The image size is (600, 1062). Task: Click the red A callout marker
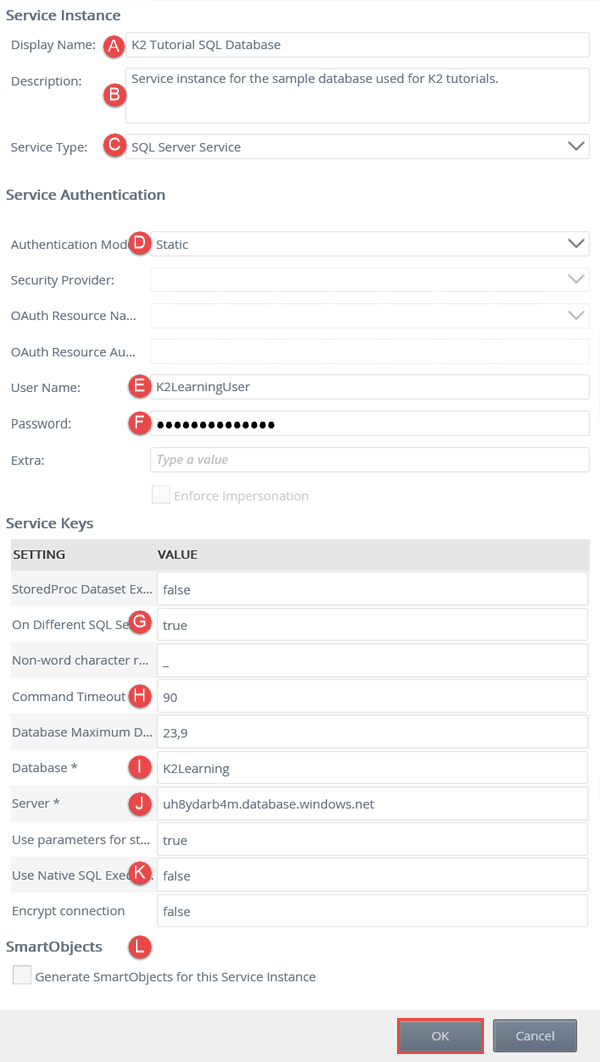point(114,45)
